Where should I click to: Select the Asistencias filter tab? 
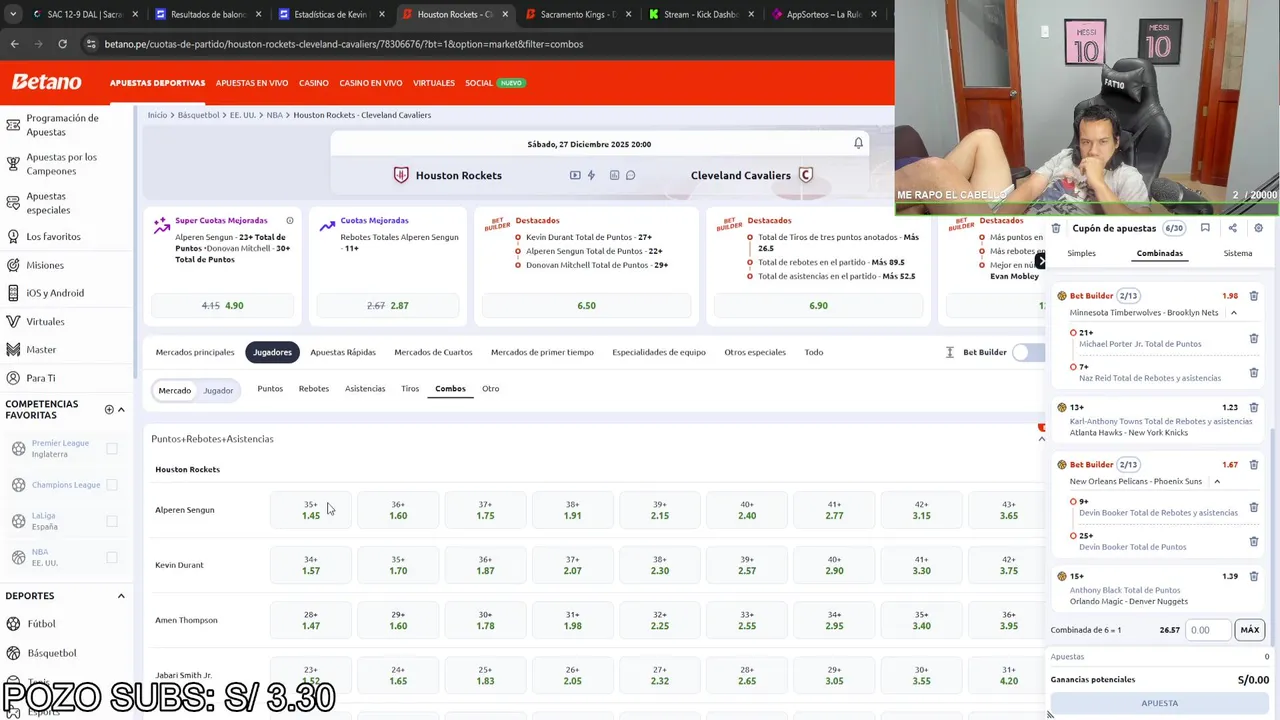coord(365,388)
